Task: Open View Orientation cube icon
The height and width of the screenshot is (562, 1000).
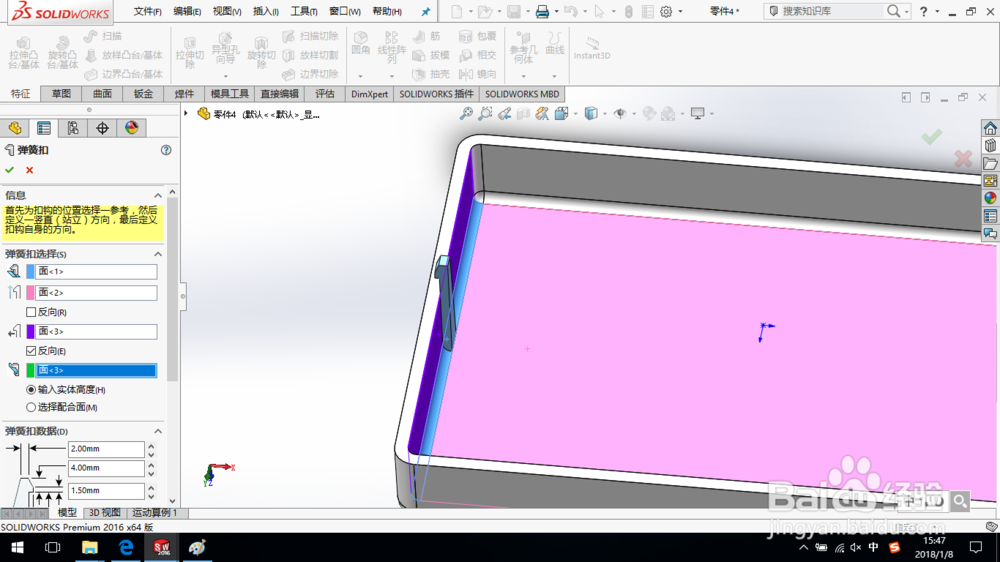Action: click(561, 114)
